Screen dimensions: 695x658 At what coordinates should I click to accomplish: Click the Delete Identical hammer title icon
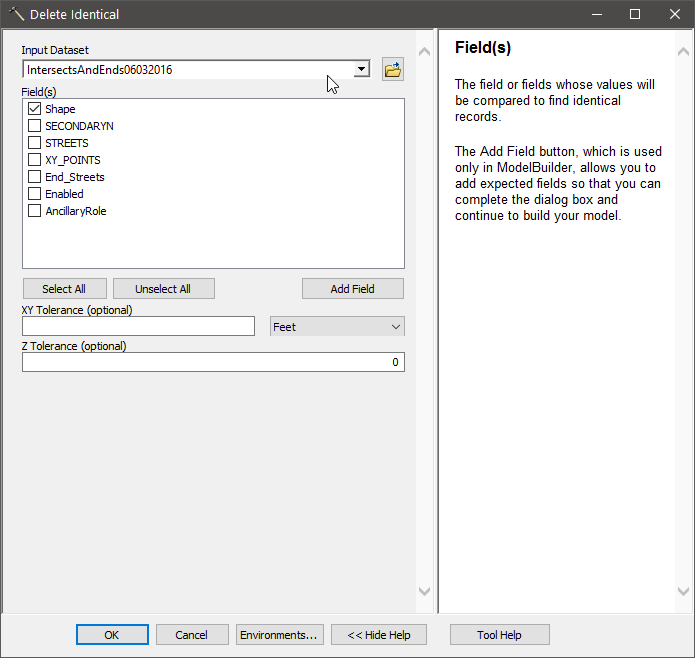(16, 14)
